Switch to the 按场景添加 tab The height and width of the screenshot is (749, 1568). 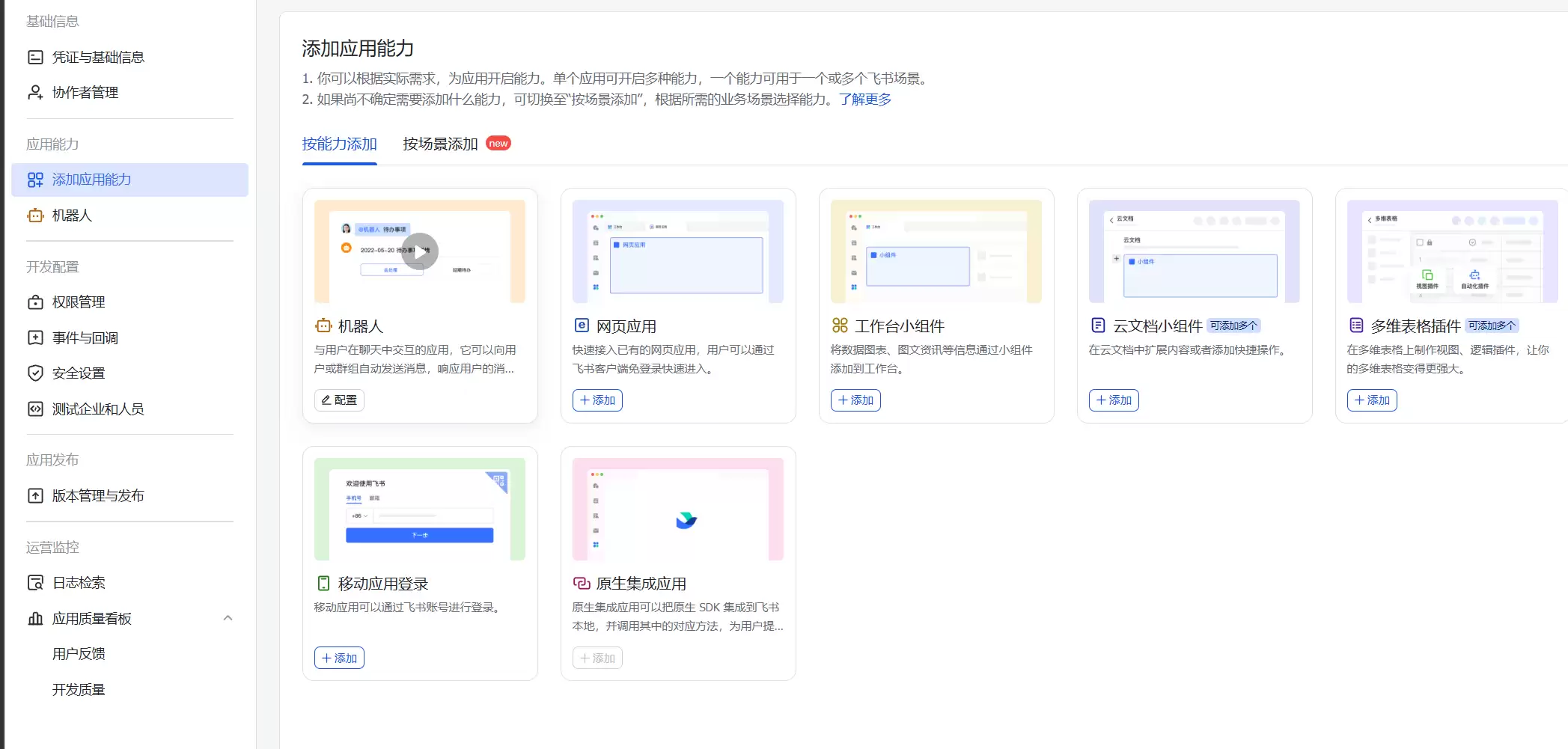point(439,144)
